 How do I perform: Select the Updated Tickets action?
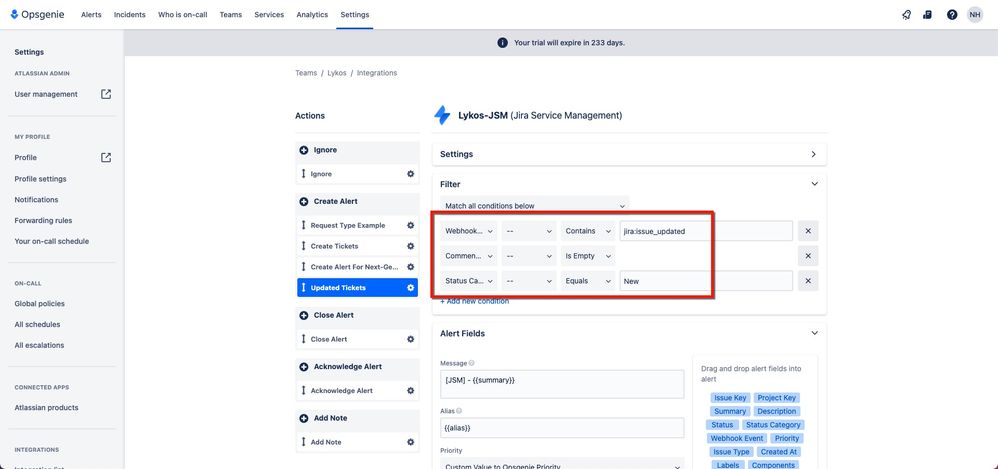[358, 288]
